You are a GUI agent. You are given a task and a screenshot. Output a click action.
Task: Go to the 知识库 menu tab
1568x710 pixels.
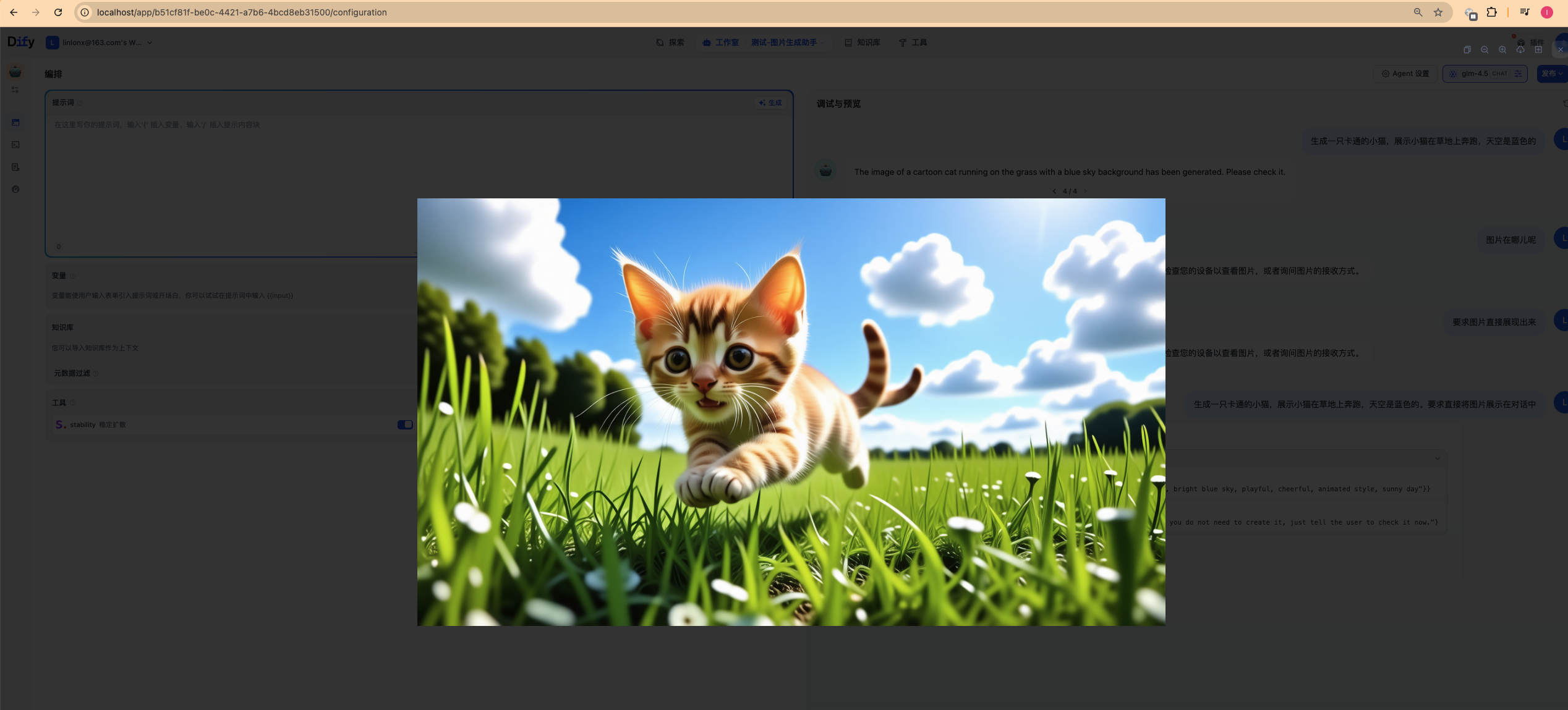[863, 43]
